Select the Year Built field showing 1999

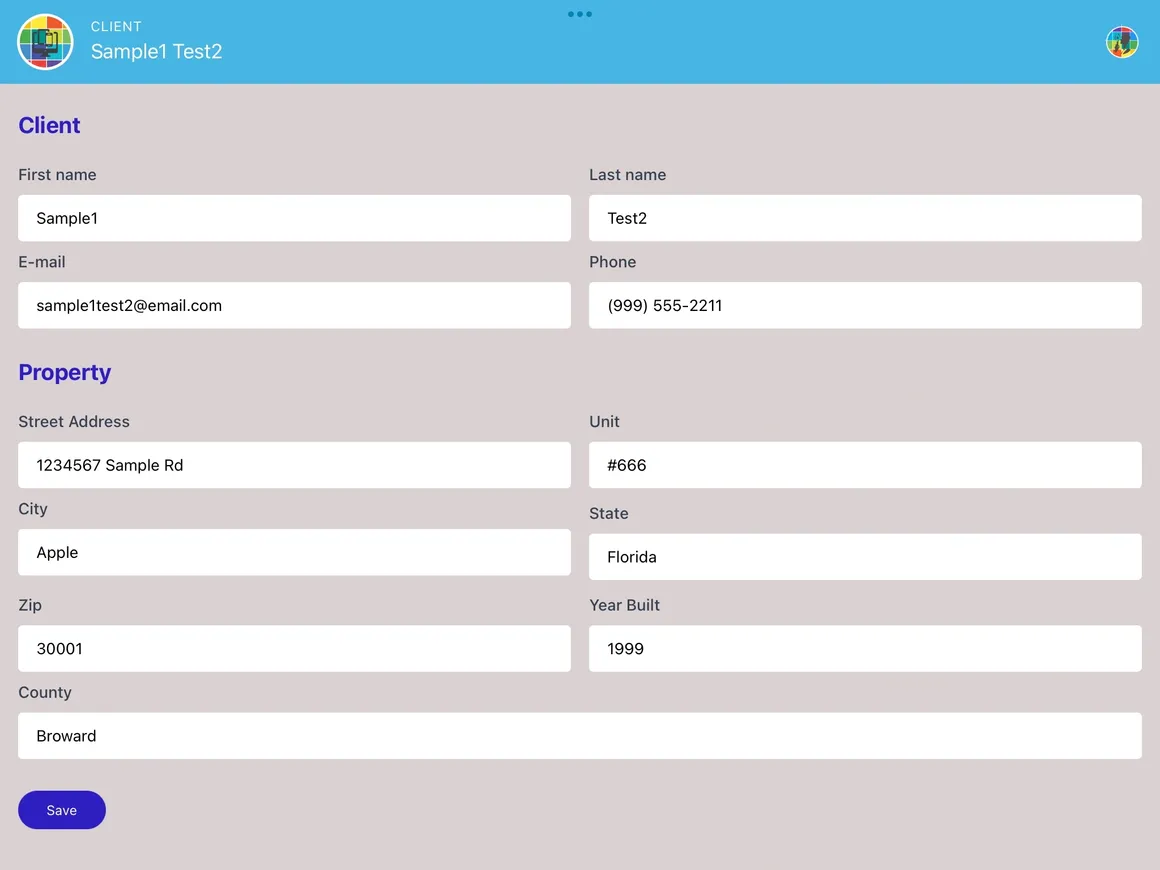[x=865, y=648]
